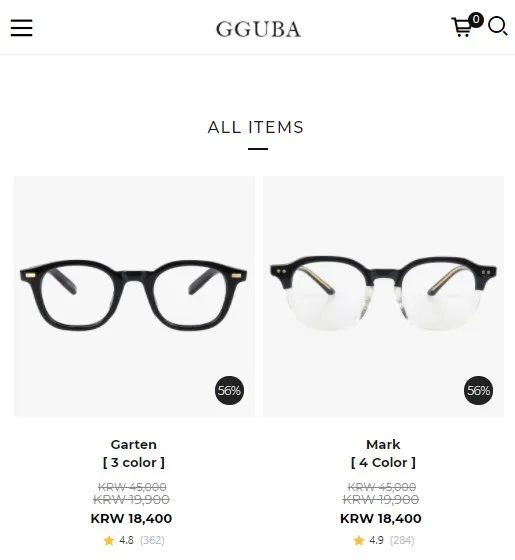Open the Mark product title link
515x560 pixels.
383,445
